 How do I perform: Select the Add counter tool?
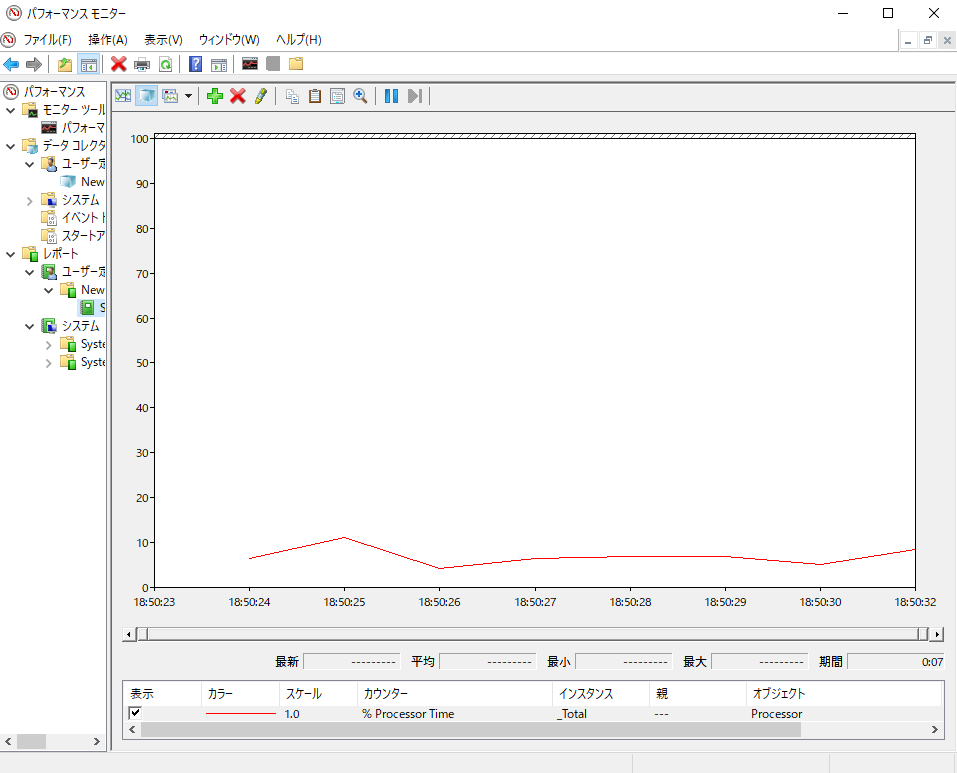(x=215, y=95)
